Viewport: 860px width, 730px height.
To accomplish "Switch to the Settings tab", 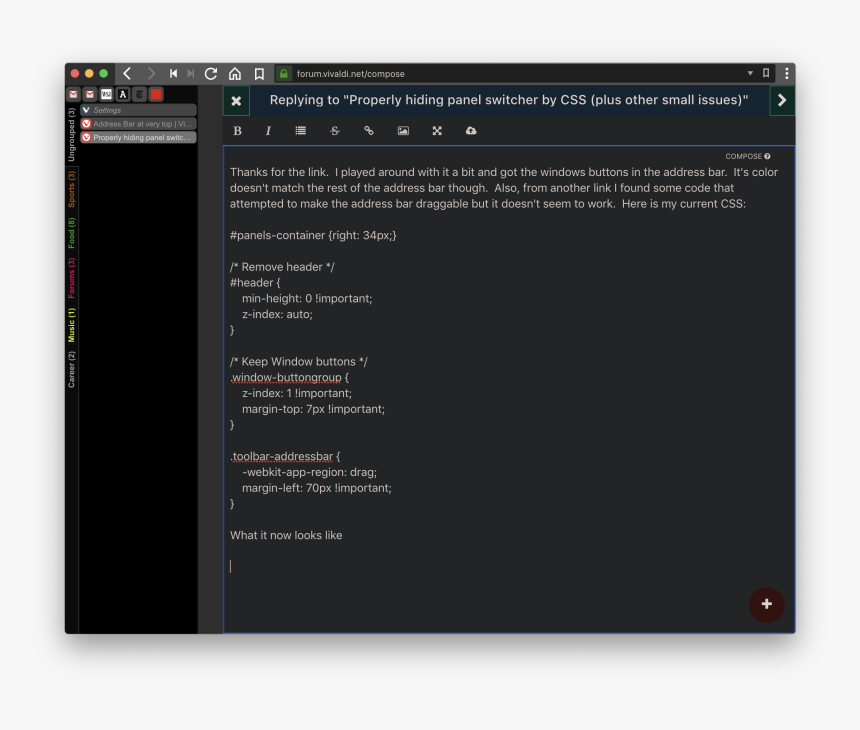I will click(x=138, y=110).
